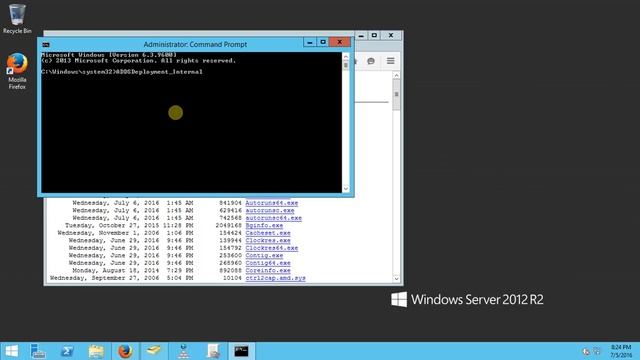Select the Mozilla Firefox desktop shortcut

(x=17, y=71)
